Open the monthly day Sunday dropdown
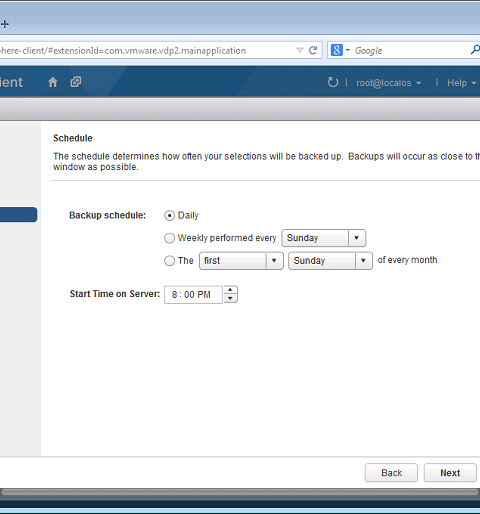 pyautogui.click(x=330, y=261)
